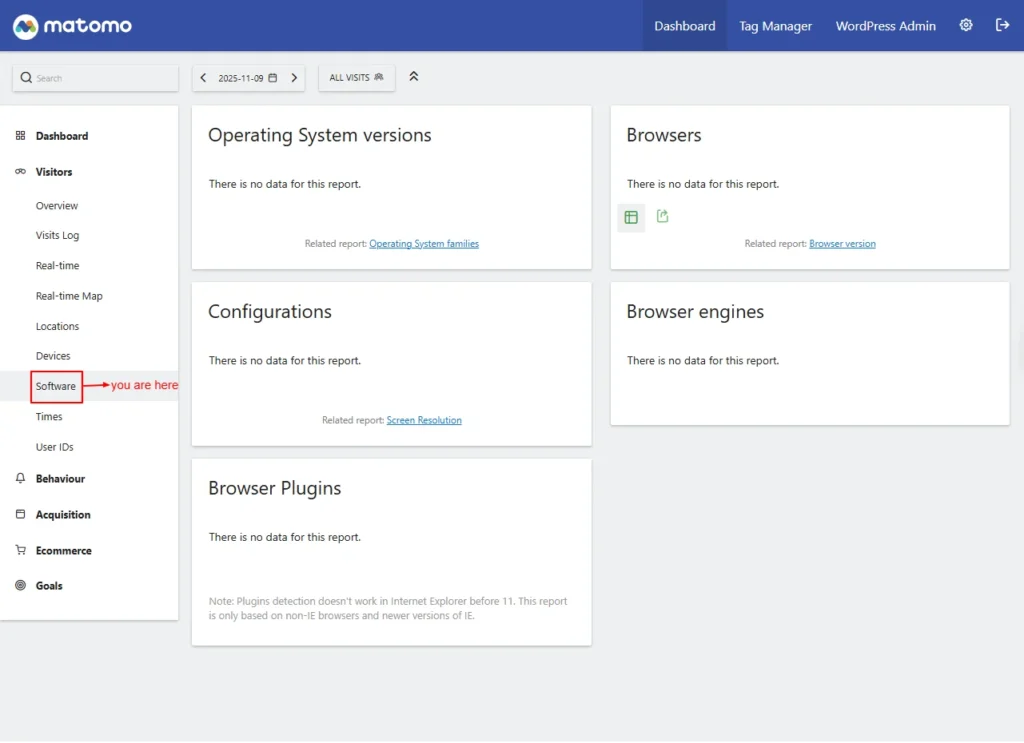Open the Screen Resolution related report
This screenshot has width=1024, height=743.
424,421
